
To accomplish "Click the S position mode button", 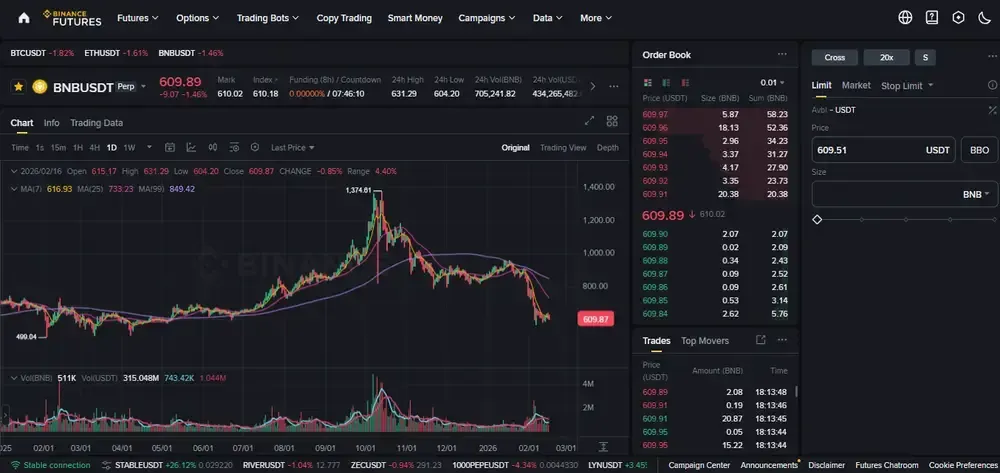I will pos(925,57).
